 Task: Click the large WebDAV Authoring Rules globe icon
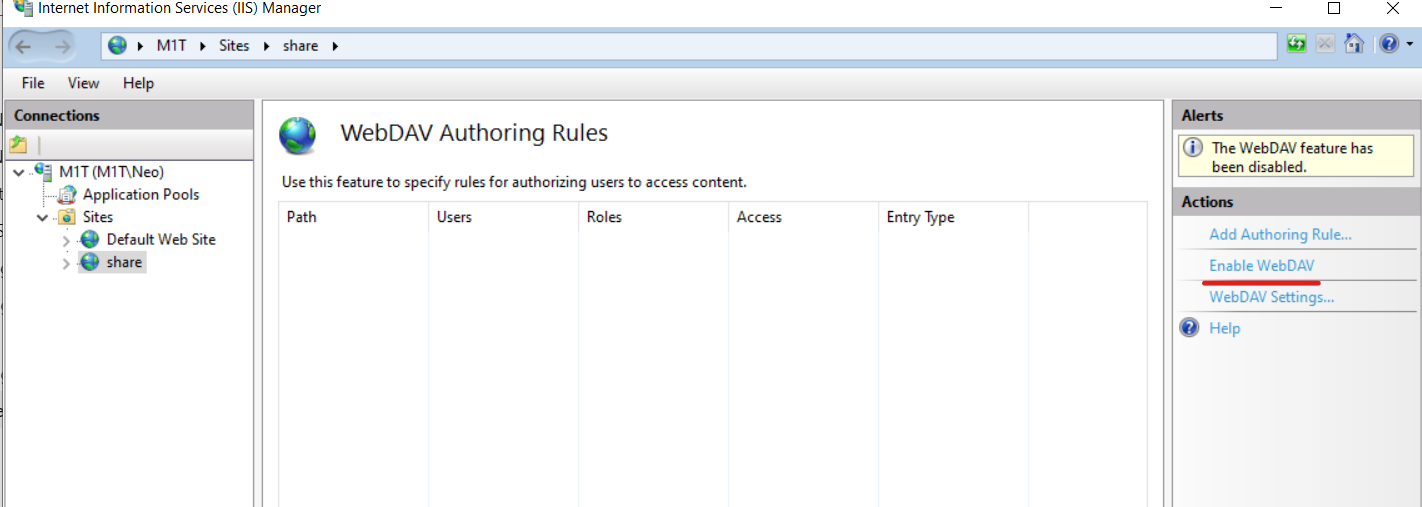pos(297,135)
